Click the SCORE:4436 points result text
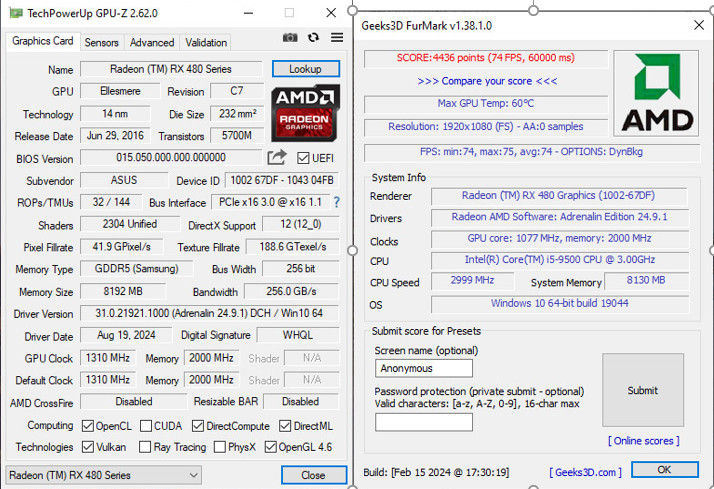Image resolution: width=714 pixels, height=489 pixels. [486, 58]
